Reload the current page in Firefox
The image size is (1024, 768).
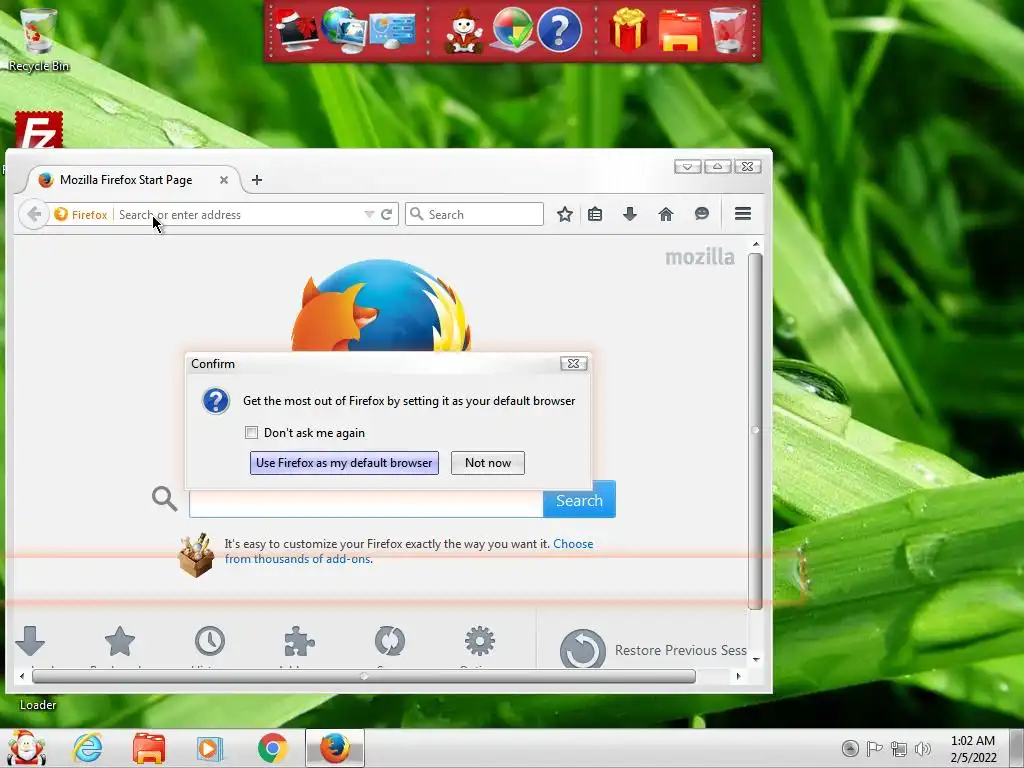tap(387, 214)
